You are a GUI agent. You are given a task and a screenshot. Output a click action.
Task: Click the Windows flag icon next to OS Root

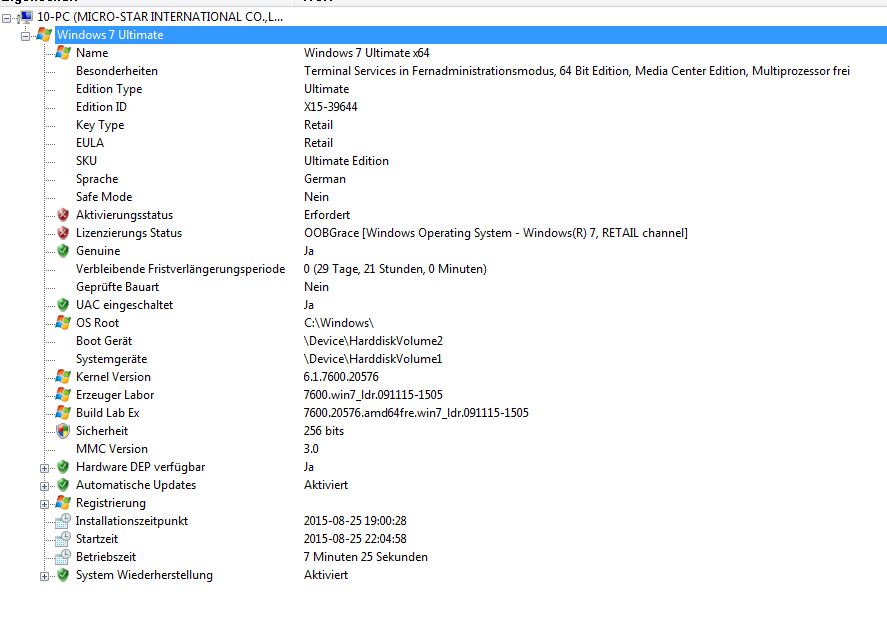(x=63, y=323)
